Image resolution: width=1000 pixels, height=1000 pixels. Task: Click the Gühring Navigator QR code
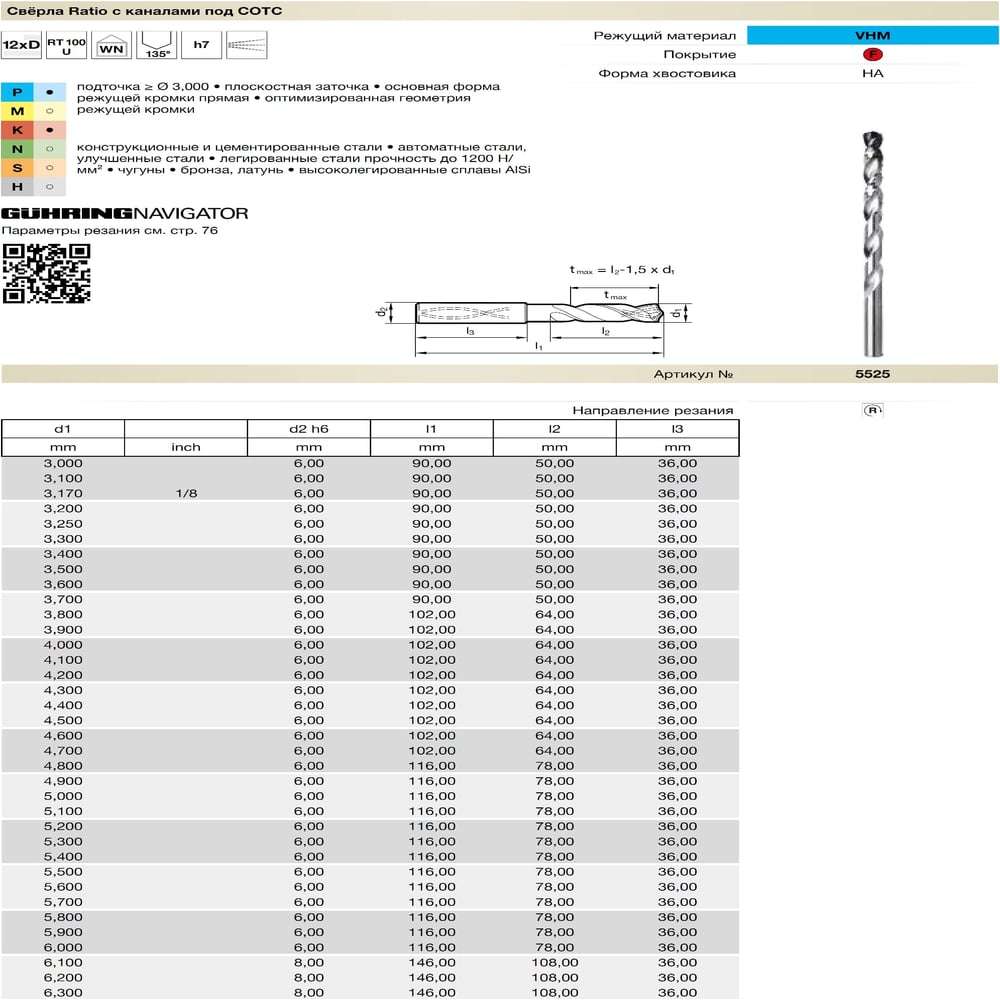[47, 273]
